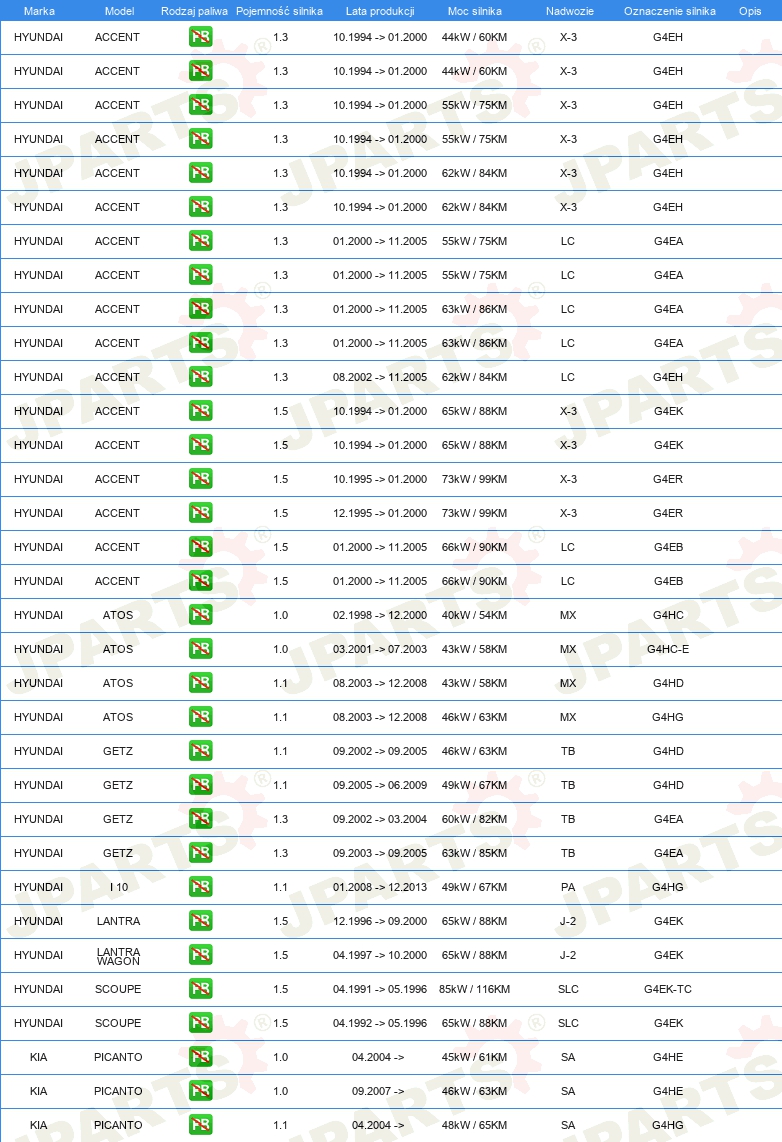Select the 09.2007 -> production years cell
This screenshot has height=1142, width=782.
click(378, 1091)
